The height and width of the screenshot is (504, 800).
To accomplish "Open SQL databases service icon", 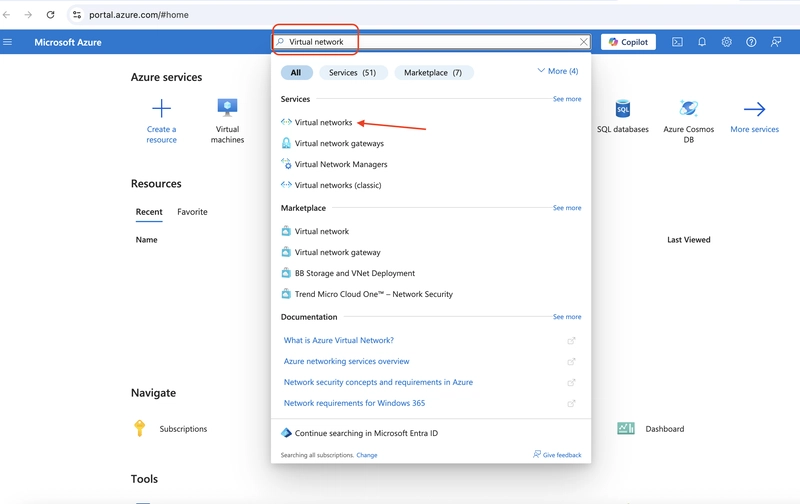I will [622, 108].
